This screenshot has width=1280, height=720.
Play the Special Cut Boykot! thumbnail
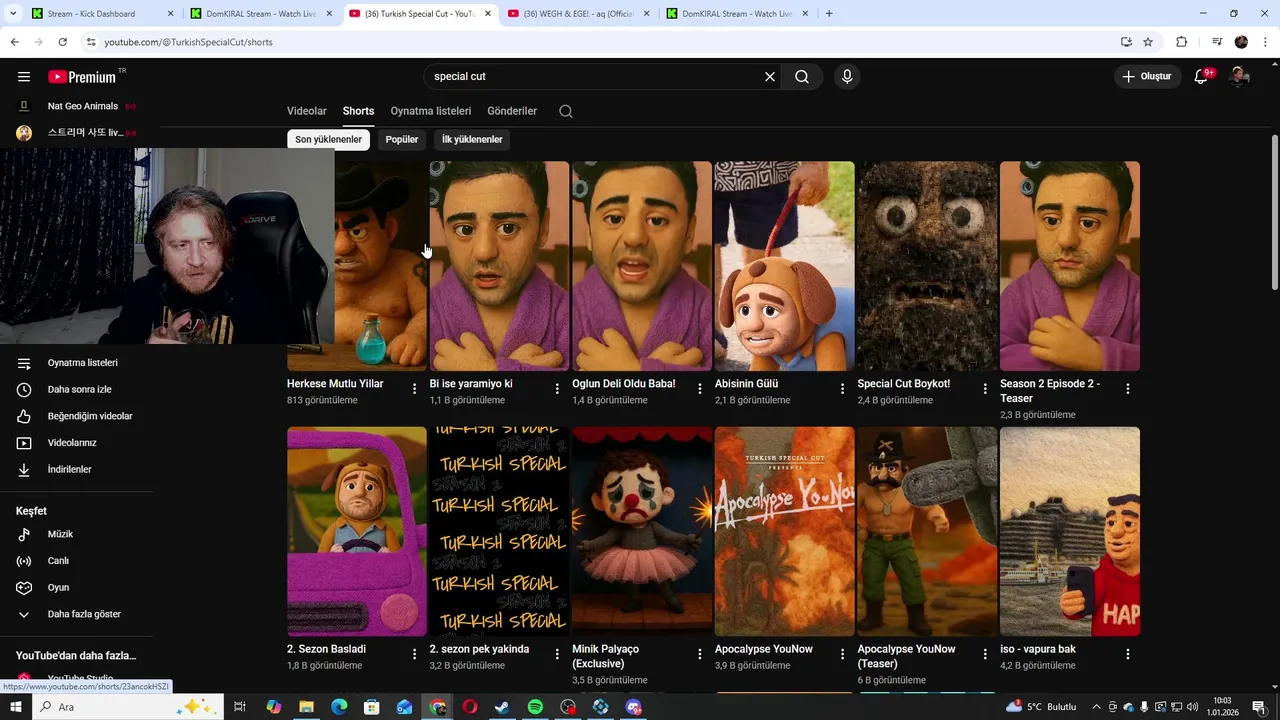927,266
